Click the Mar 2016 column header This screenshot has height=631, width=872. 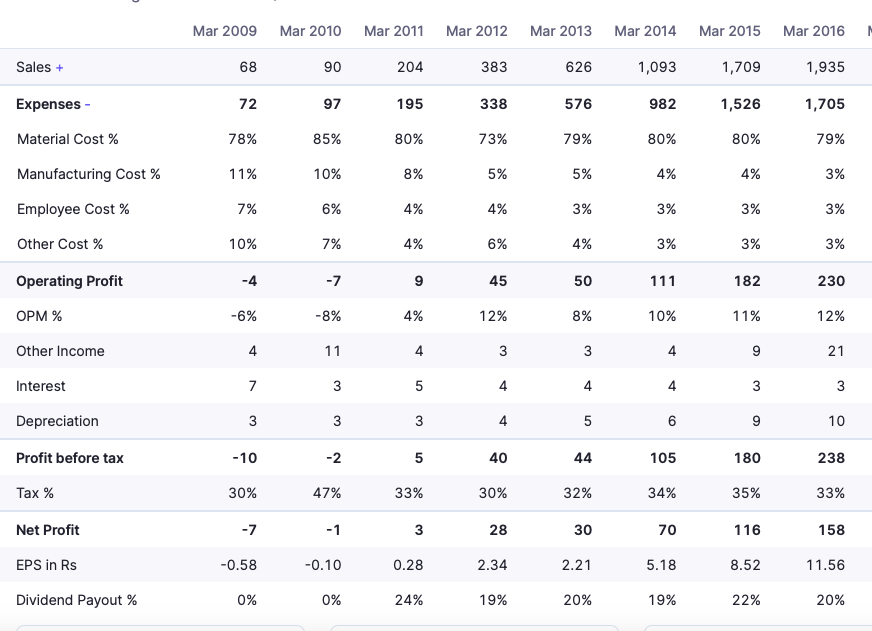814,31
